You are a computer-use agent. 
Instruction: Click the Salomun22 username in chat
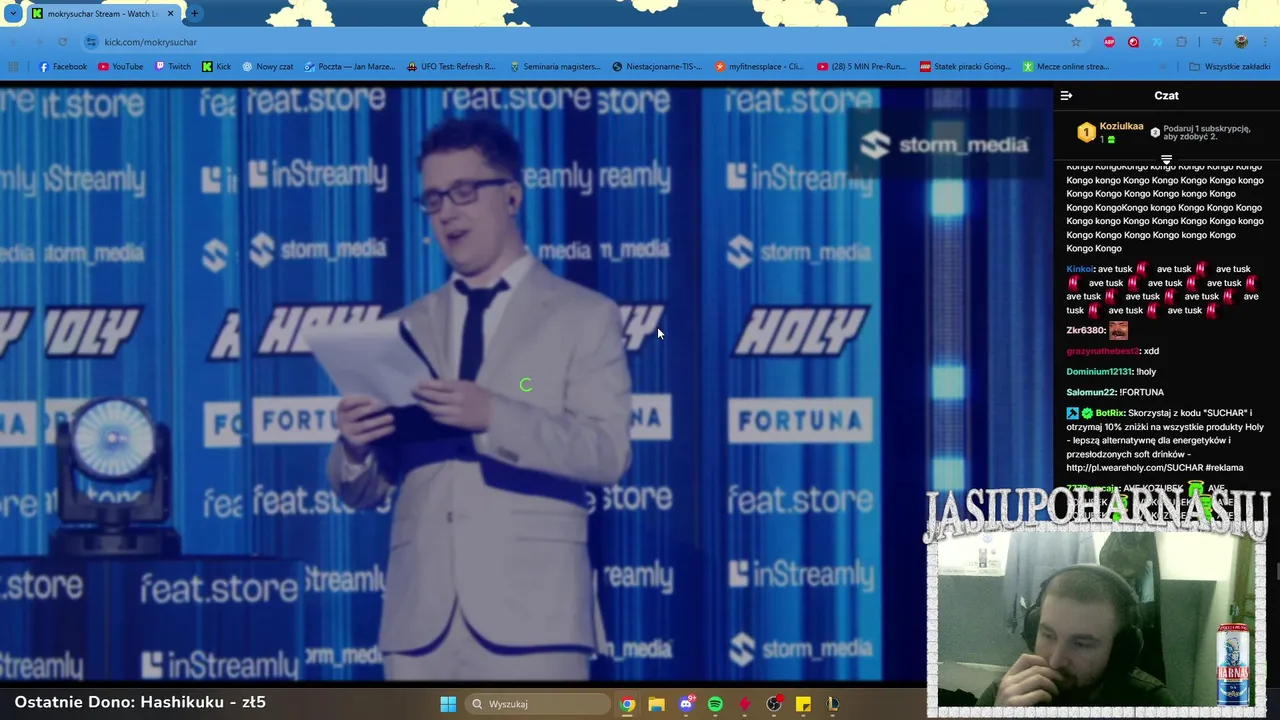[x=1090, y=392]
